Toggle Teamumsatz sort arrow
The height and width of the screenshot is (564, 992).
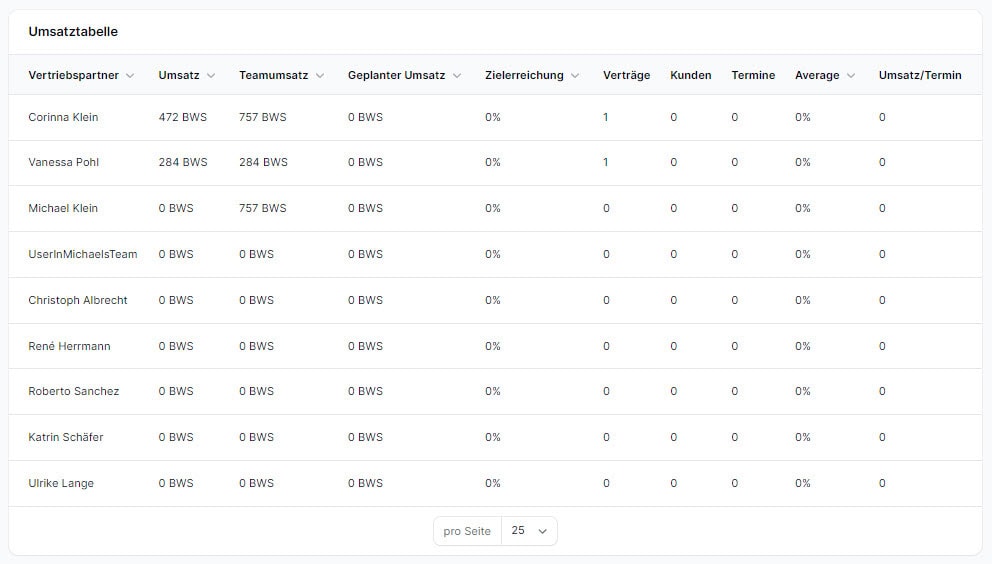tap(319, 75)
